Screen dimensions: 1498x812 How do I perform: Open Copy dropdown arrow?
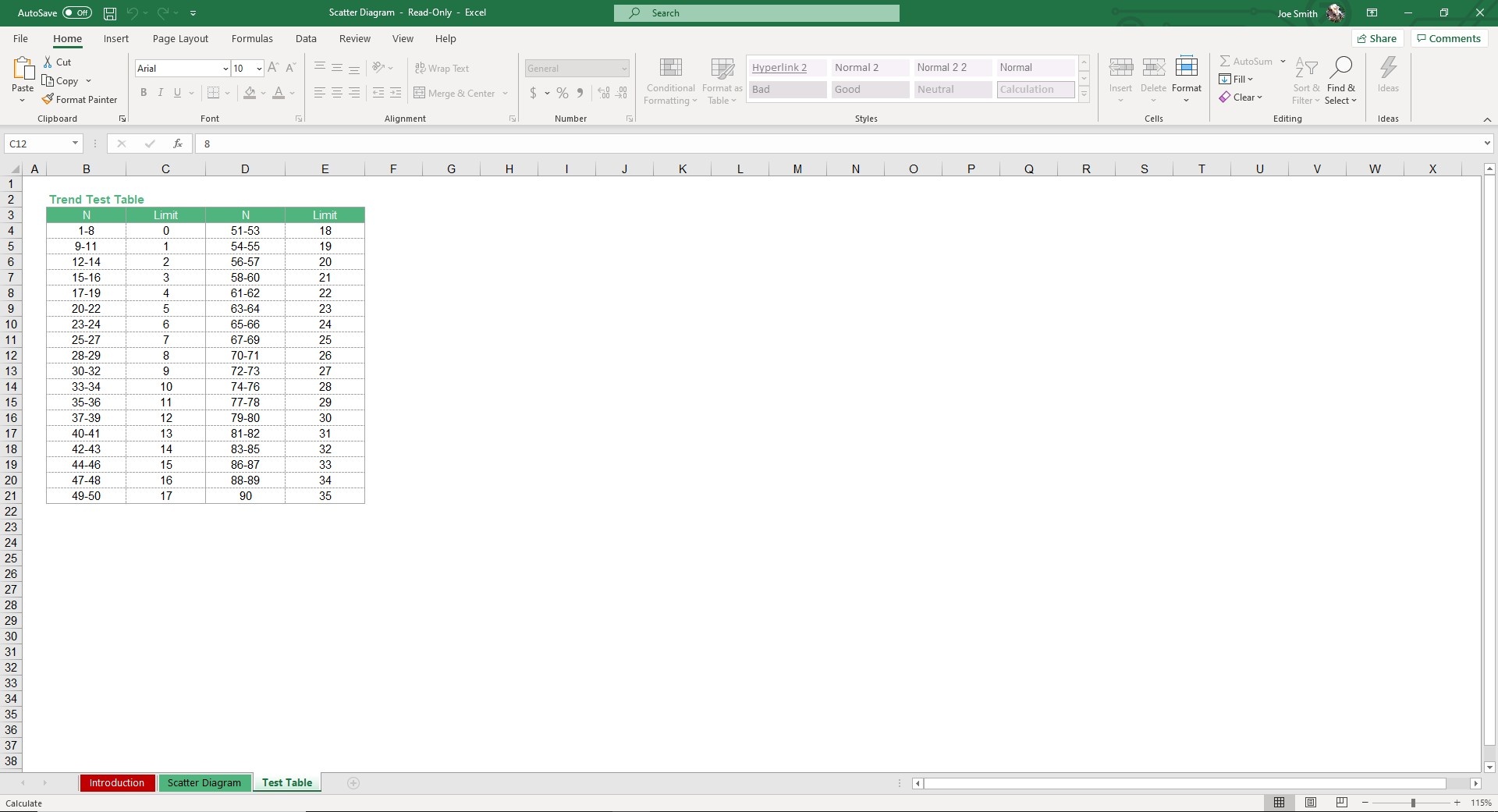point(88,81)
